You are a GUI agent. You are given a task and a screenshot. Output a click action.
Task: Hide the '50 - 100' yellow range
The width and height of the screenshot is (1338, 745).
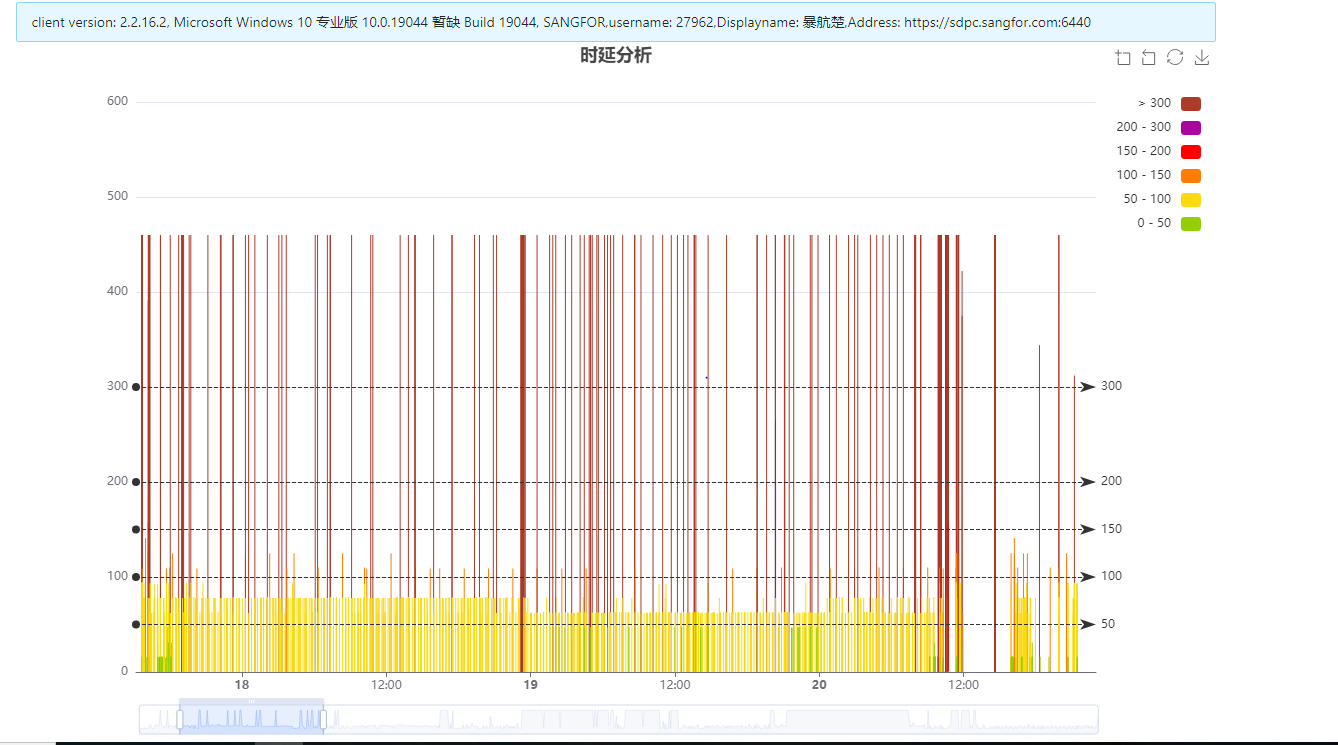click(x=1190, y=200)
